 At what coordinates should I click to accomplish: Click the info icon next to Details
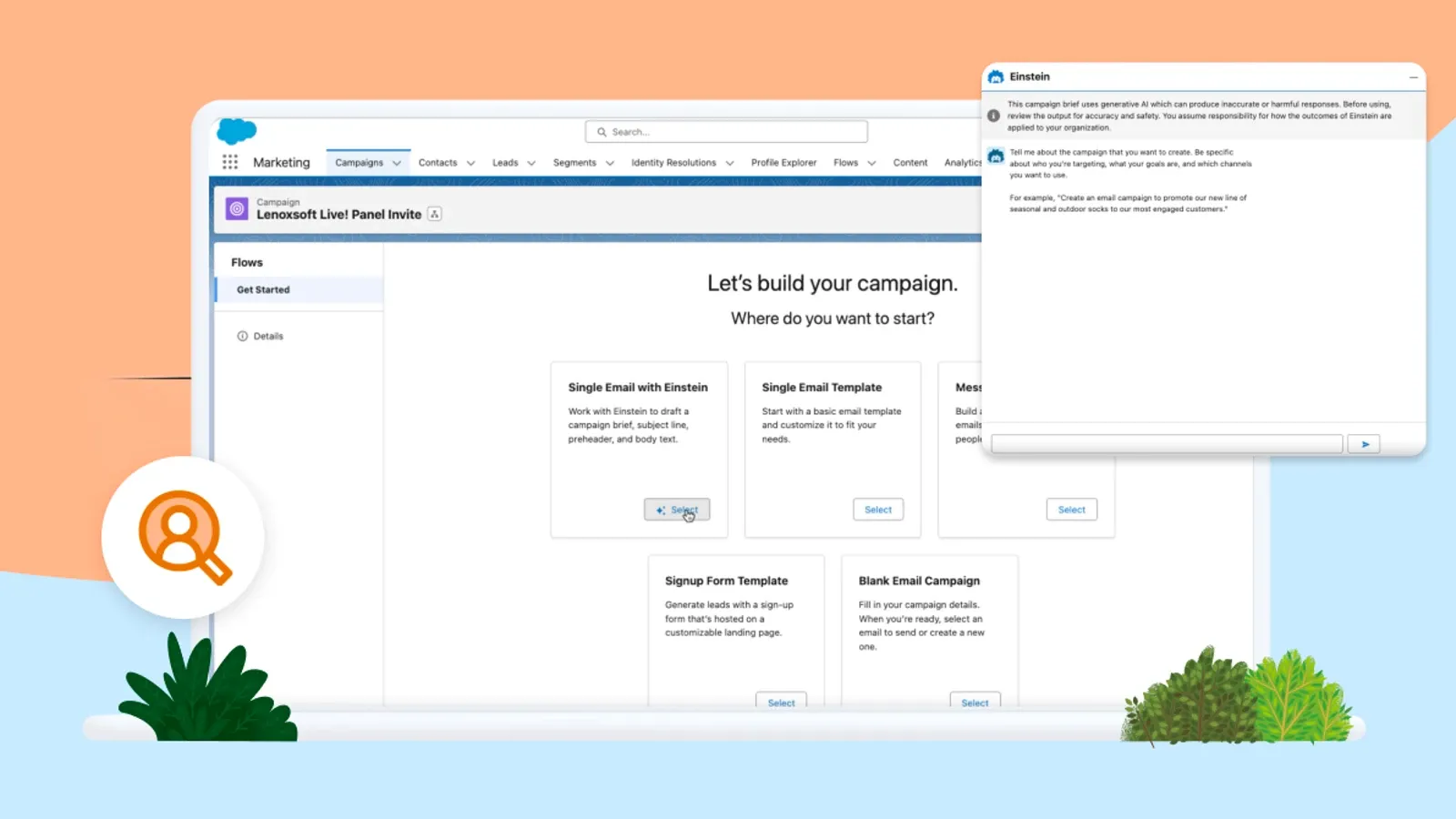[242, 336]
